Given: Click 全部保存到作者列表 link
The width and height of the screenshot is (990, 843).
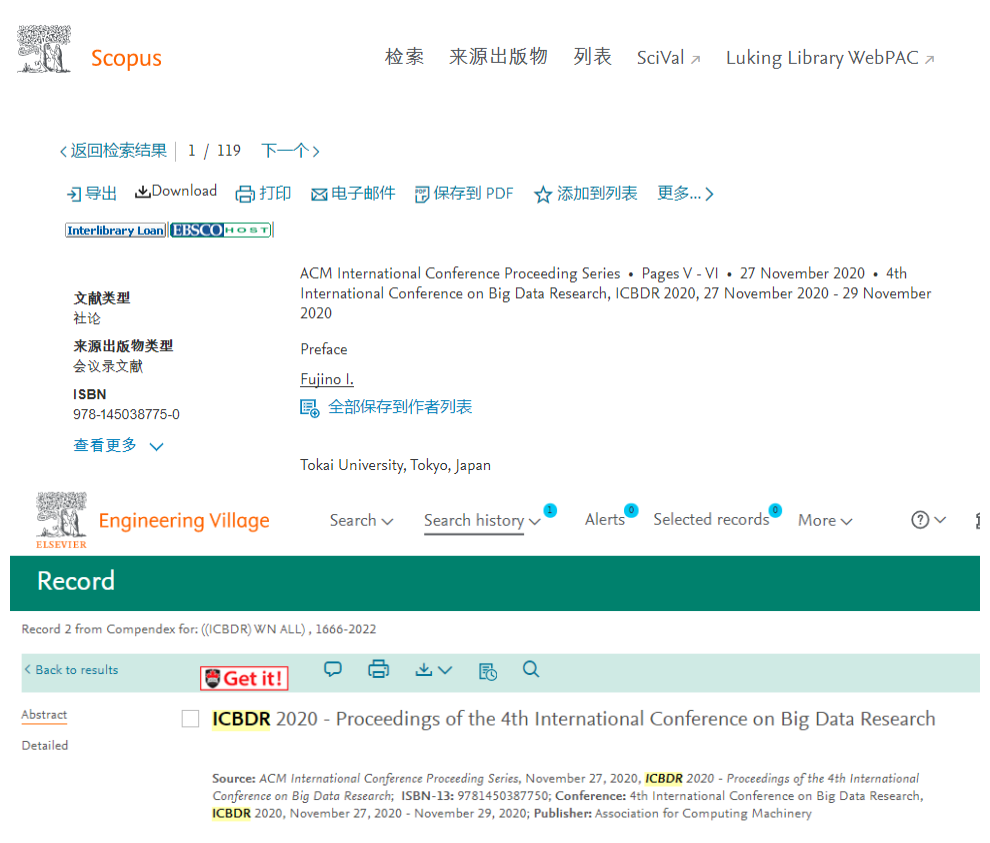Looking at the screenshot, I should point(400,407).
